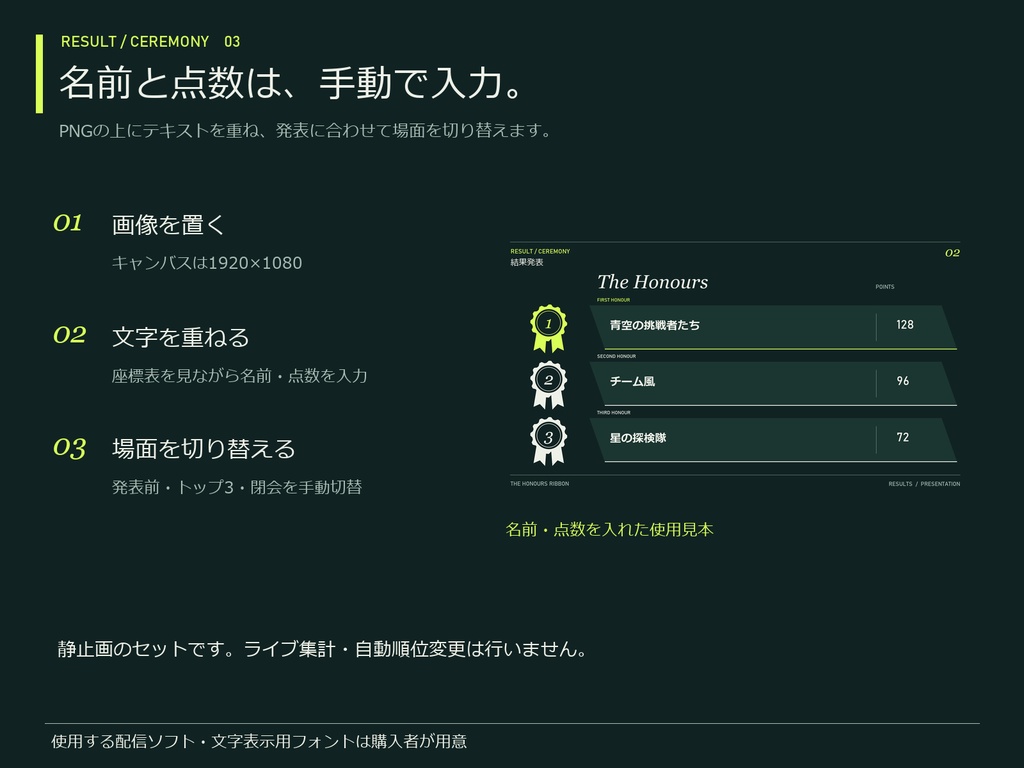Viewport: 1024px width, 768px height.
Task: Click THE HONOURS RIBBON footer text
Action: click(x=539, y=484)
